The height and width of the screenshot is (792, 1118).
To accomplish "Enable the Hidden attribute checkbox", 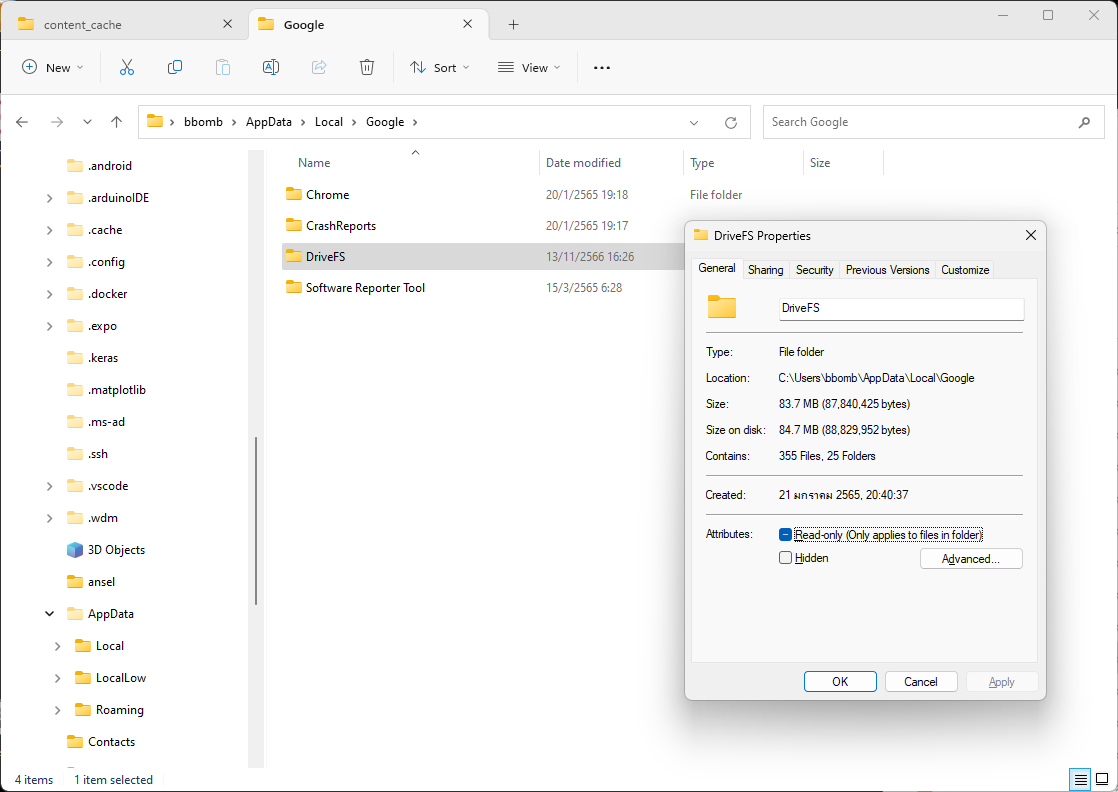I will [785, 558].
